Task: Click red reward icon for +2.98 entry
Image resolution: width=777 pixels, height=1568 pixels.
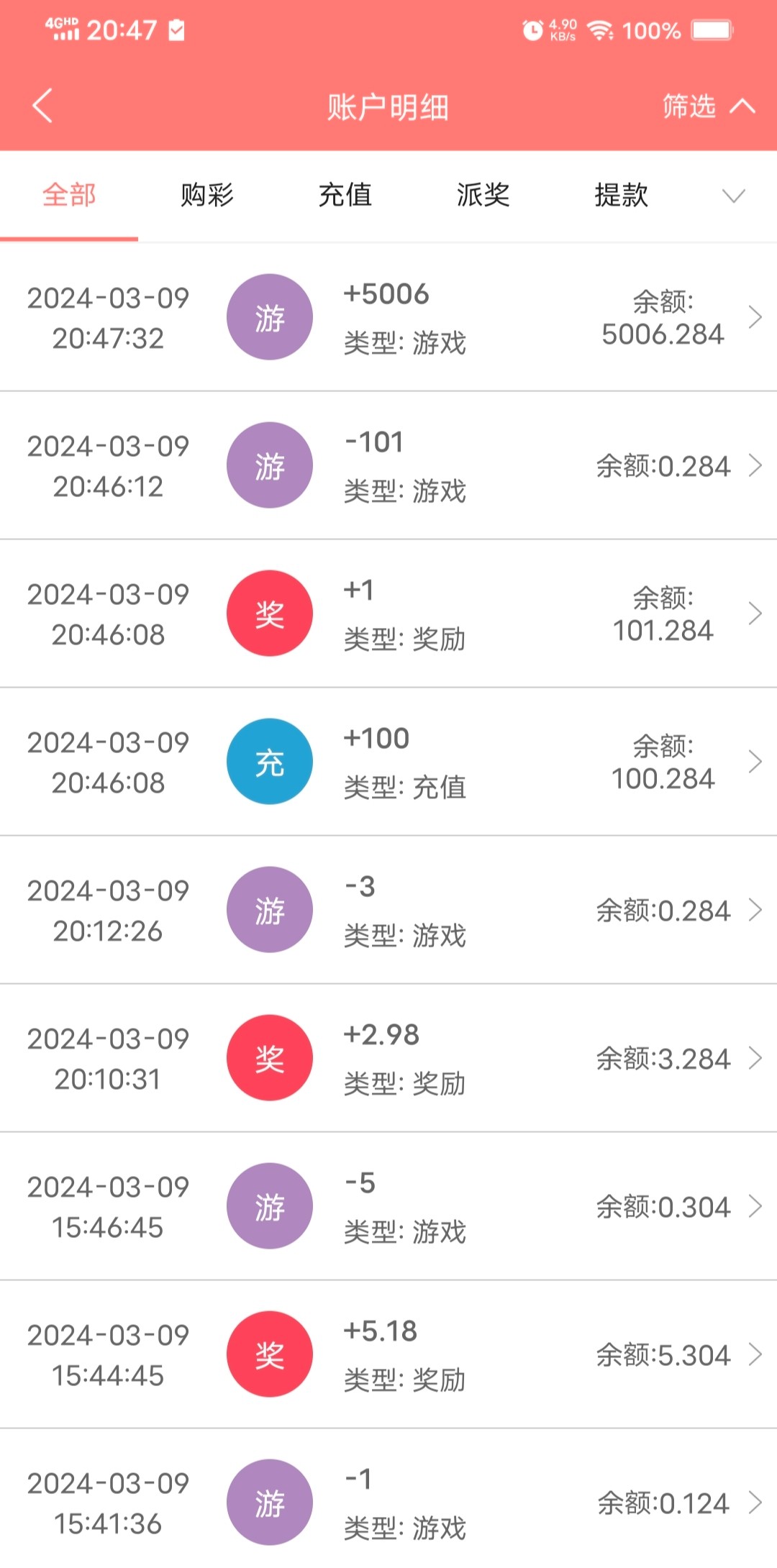Action: pyautogui.click(x=270, y=1058)
